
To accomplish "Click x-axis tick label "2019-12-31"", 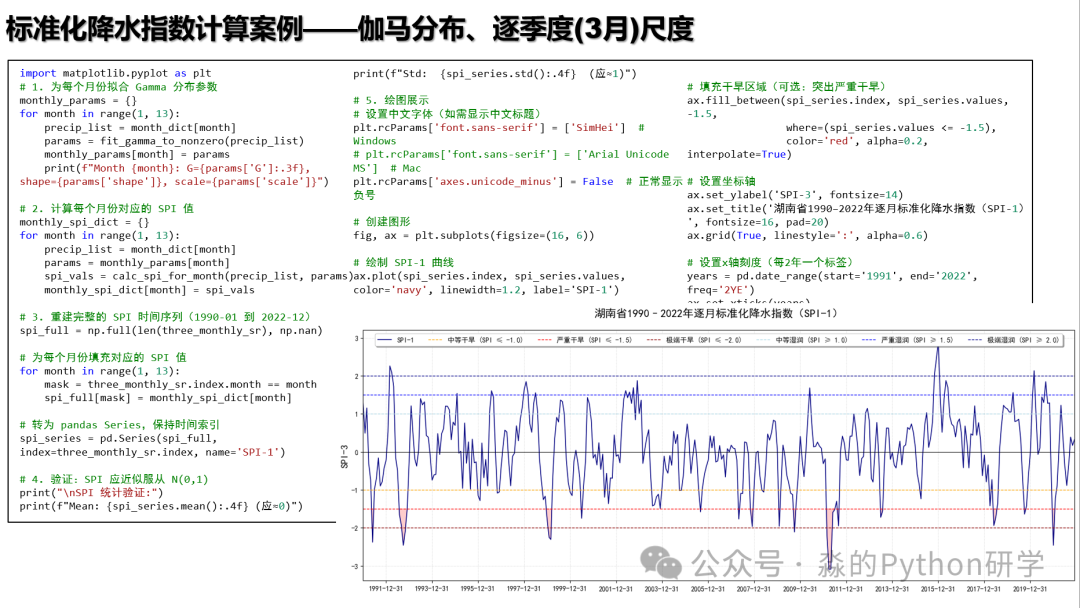I will (x=1030, y=589).
